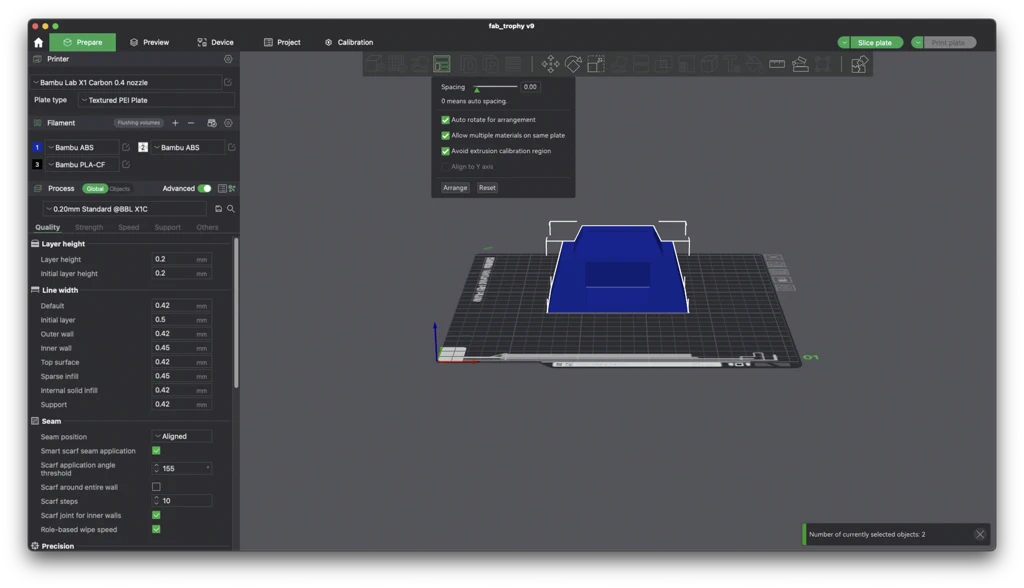Open the Plate type Textured PEI dropdown
Image resolution: width=1024 pixels, height=588 pixels.
[x=156, y=100]
